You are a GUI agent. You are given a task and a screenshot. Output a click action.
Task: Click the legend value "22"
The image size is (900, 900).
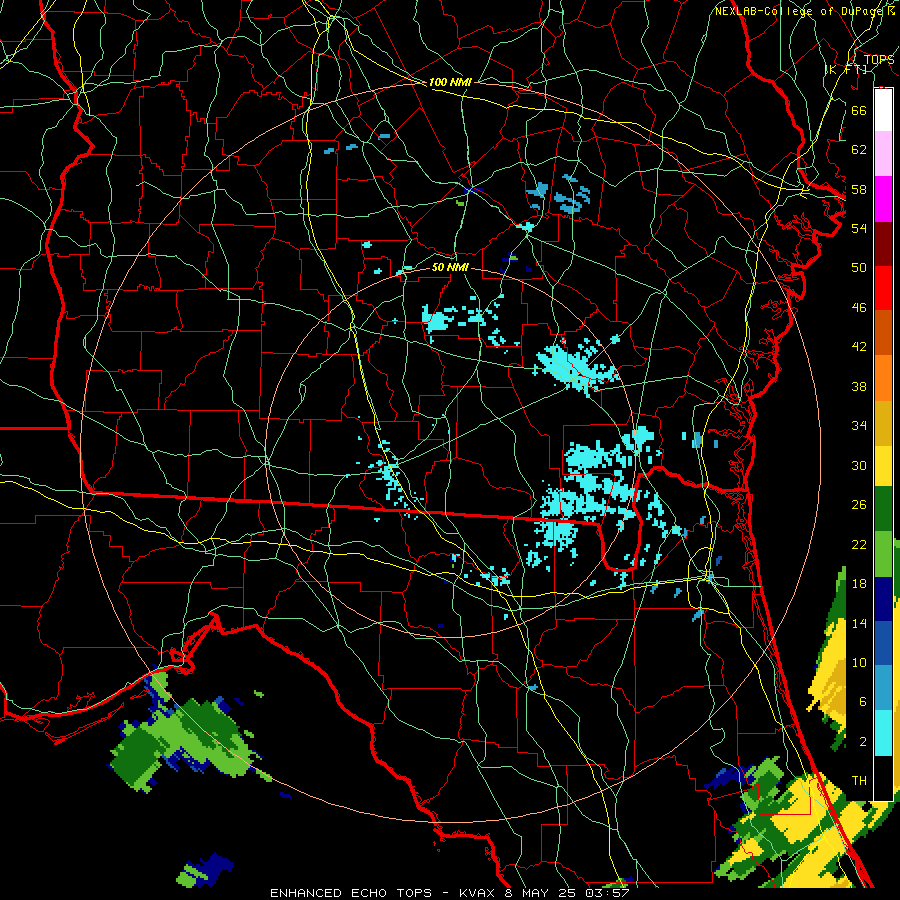click(859, 544)
